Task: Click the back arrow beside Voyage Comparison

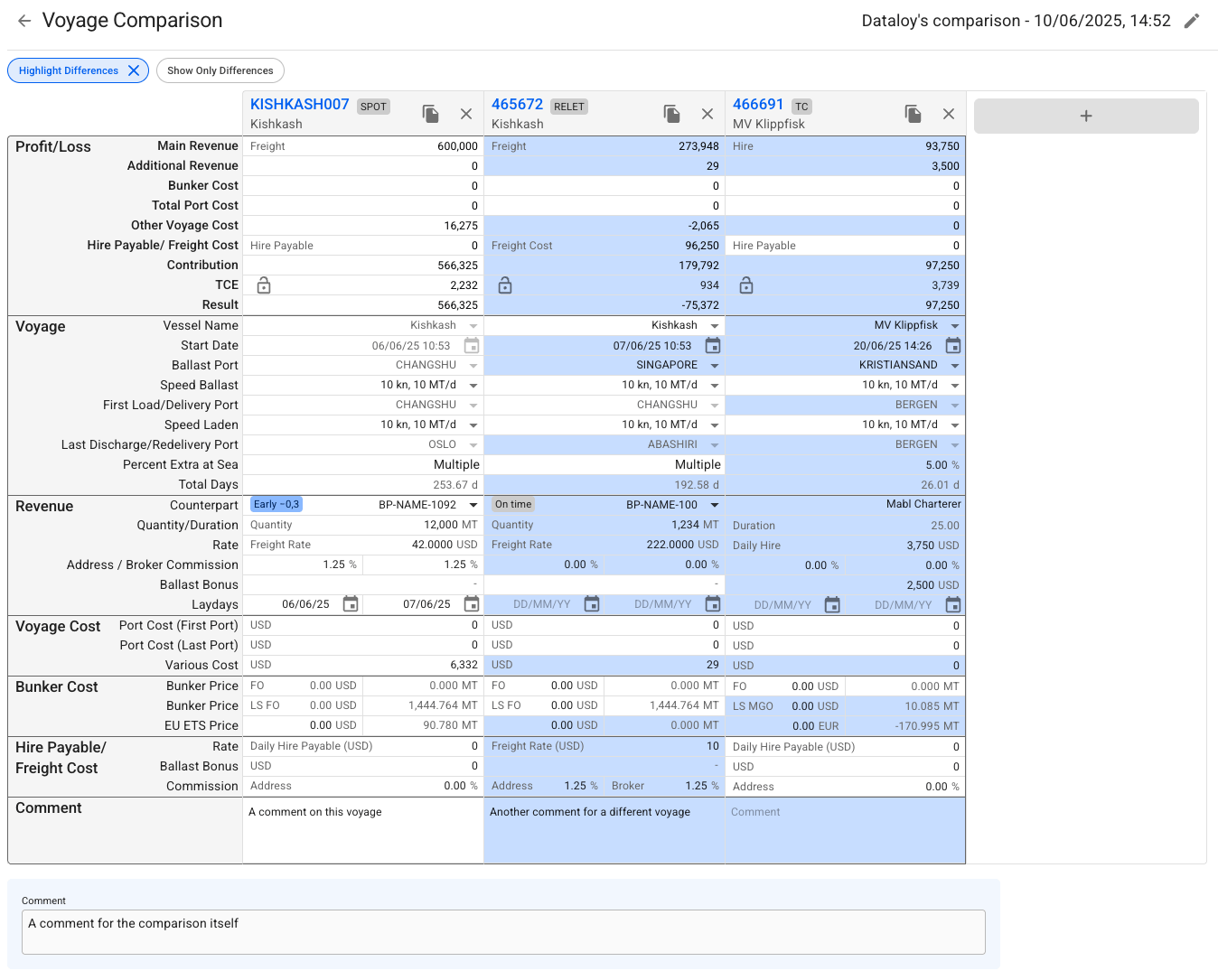Action: pyautogui.click(x=24, y=21)
